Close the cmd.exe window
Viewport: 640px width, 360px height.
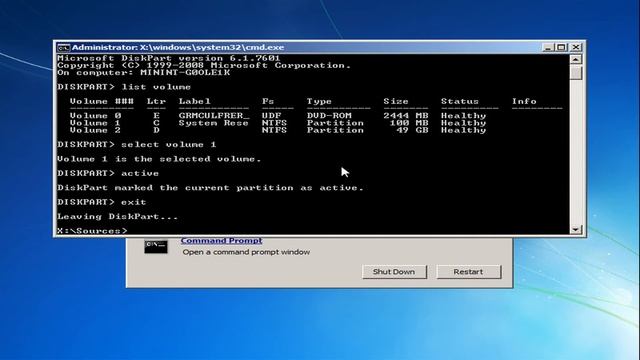pos(576,47)
